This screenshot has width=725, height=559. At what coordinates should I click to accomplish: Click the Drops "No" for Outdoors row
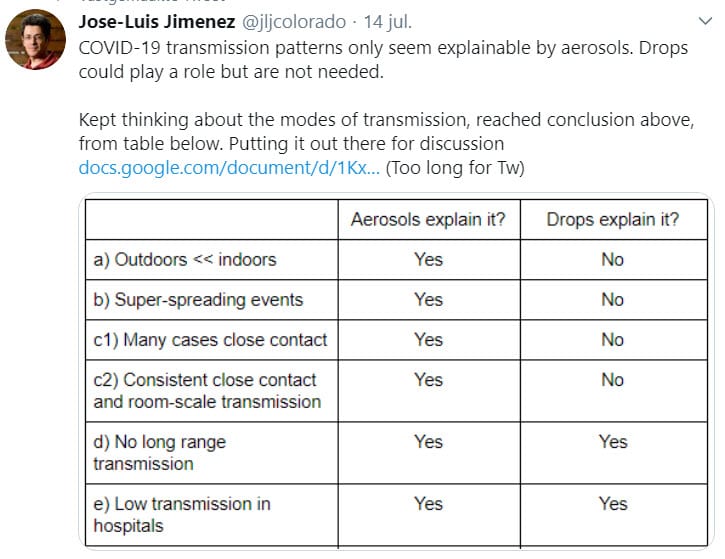click(x=613, y=259)
